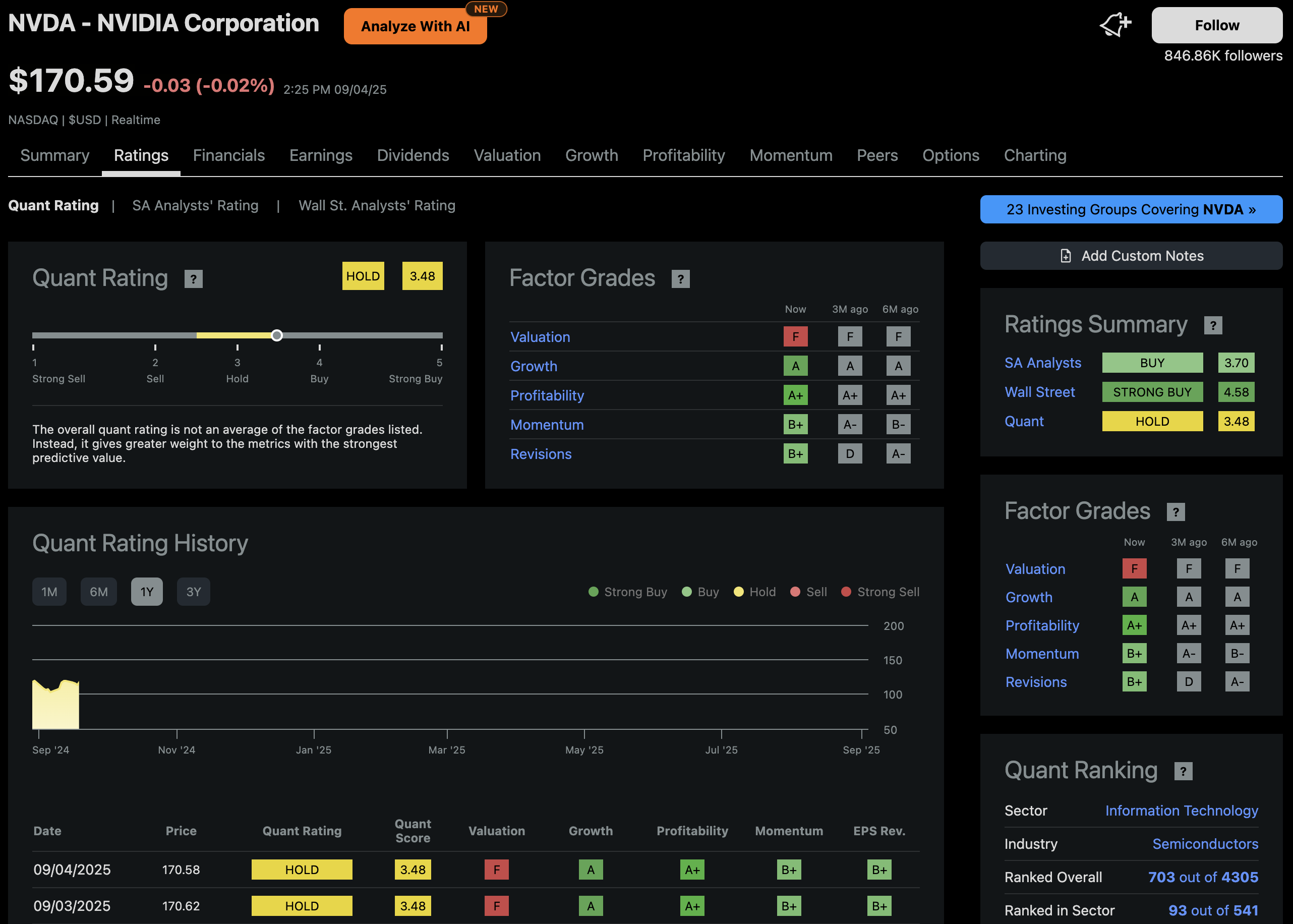This screenshot has width=1293, height=924.
Task: Click the Quant Ranking help icon
Action: [x=1183, y=771]
